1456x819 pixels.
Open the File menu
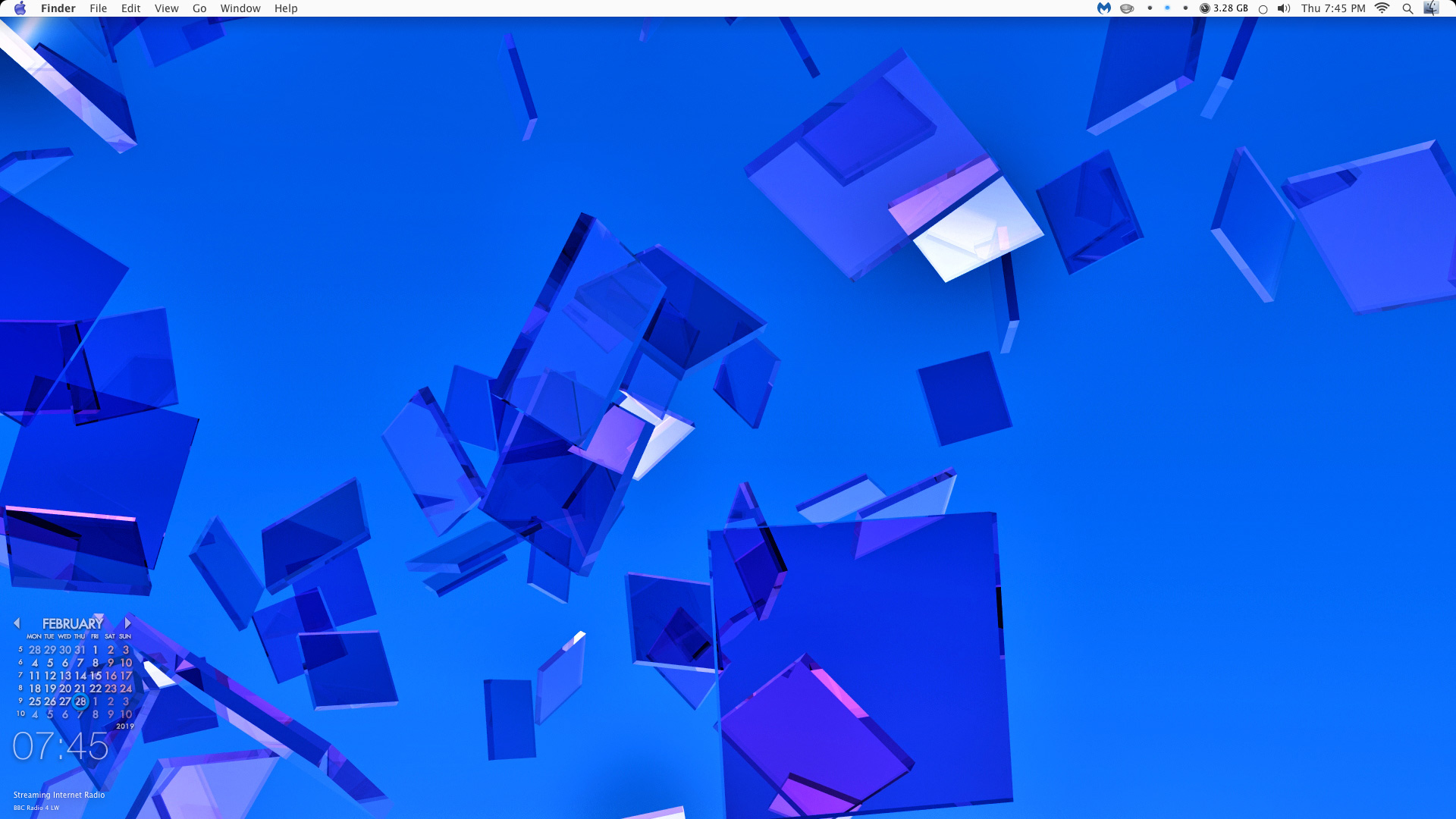98,8
